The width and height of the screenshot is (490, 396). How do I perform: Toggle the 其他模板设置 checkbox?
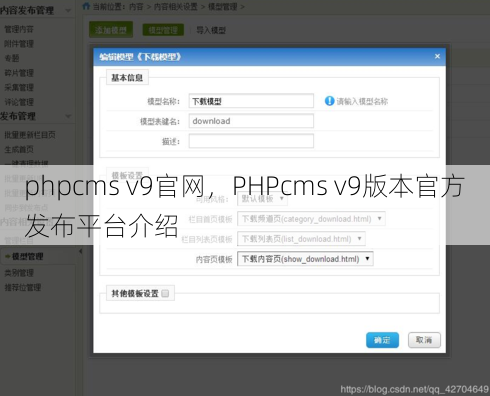pos(165,293)
